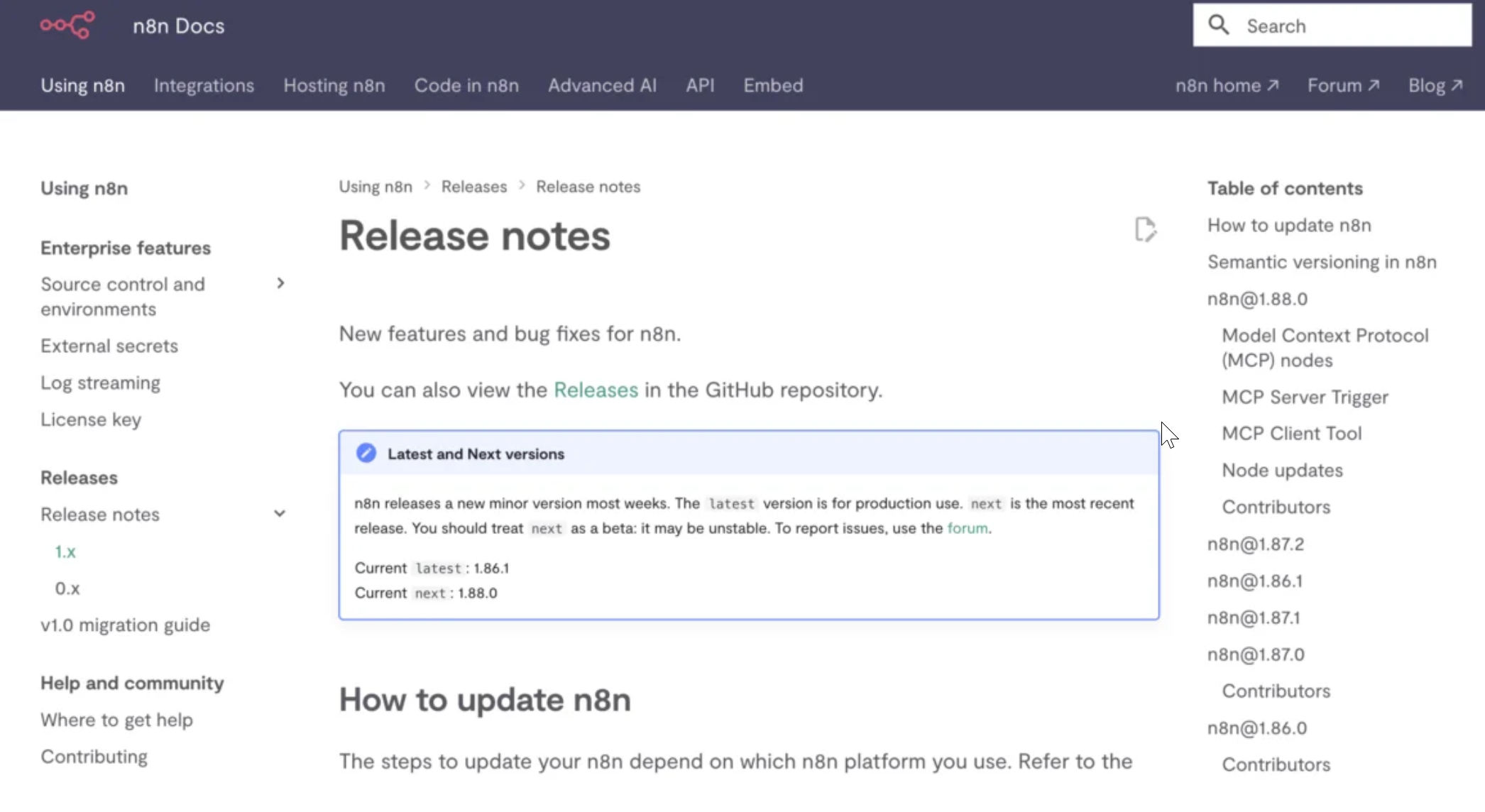Viewport: 1485px width, 812px height.
Task: Jump to MCP Server Trigger section
Action: pos(1305,397)
